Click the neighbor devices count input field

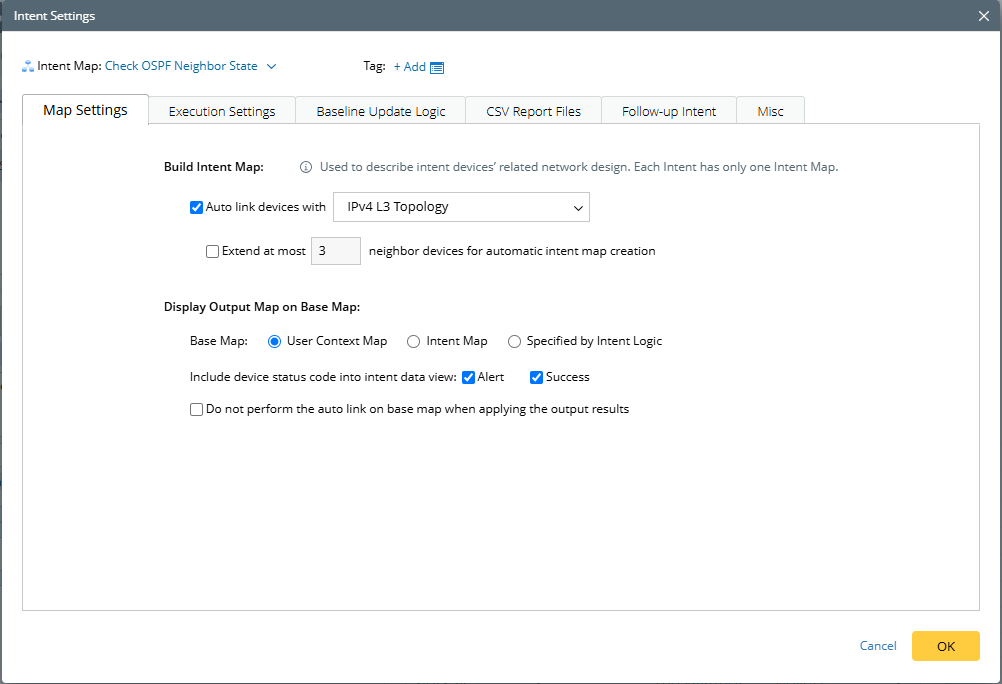pyautogui.click(x=336, y=251)
